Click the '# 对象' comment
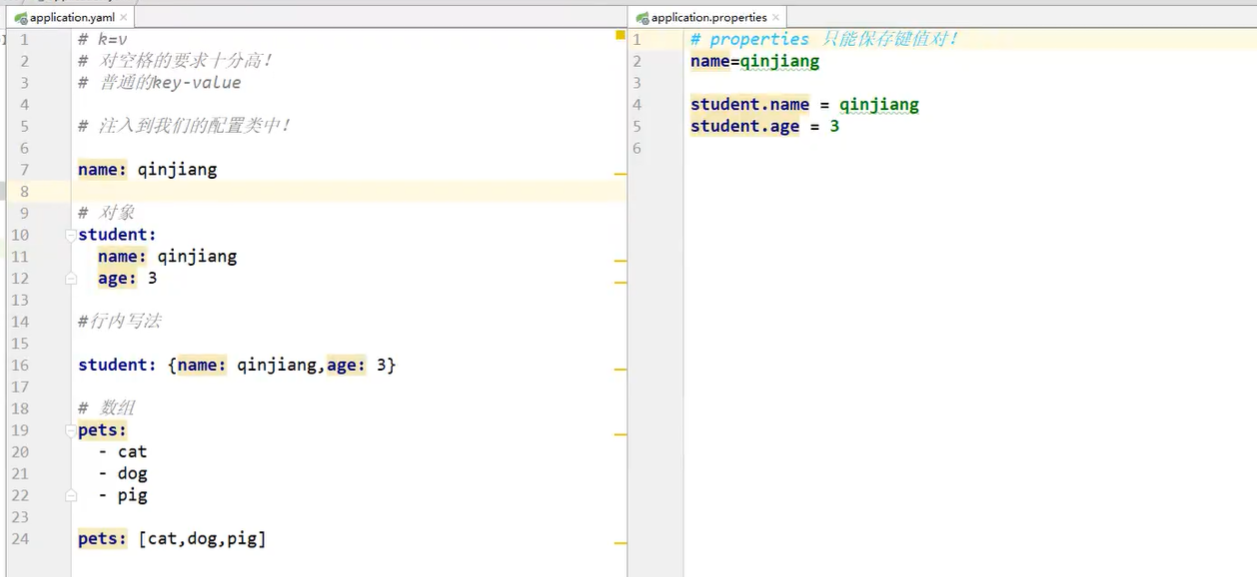 point(106,213)
